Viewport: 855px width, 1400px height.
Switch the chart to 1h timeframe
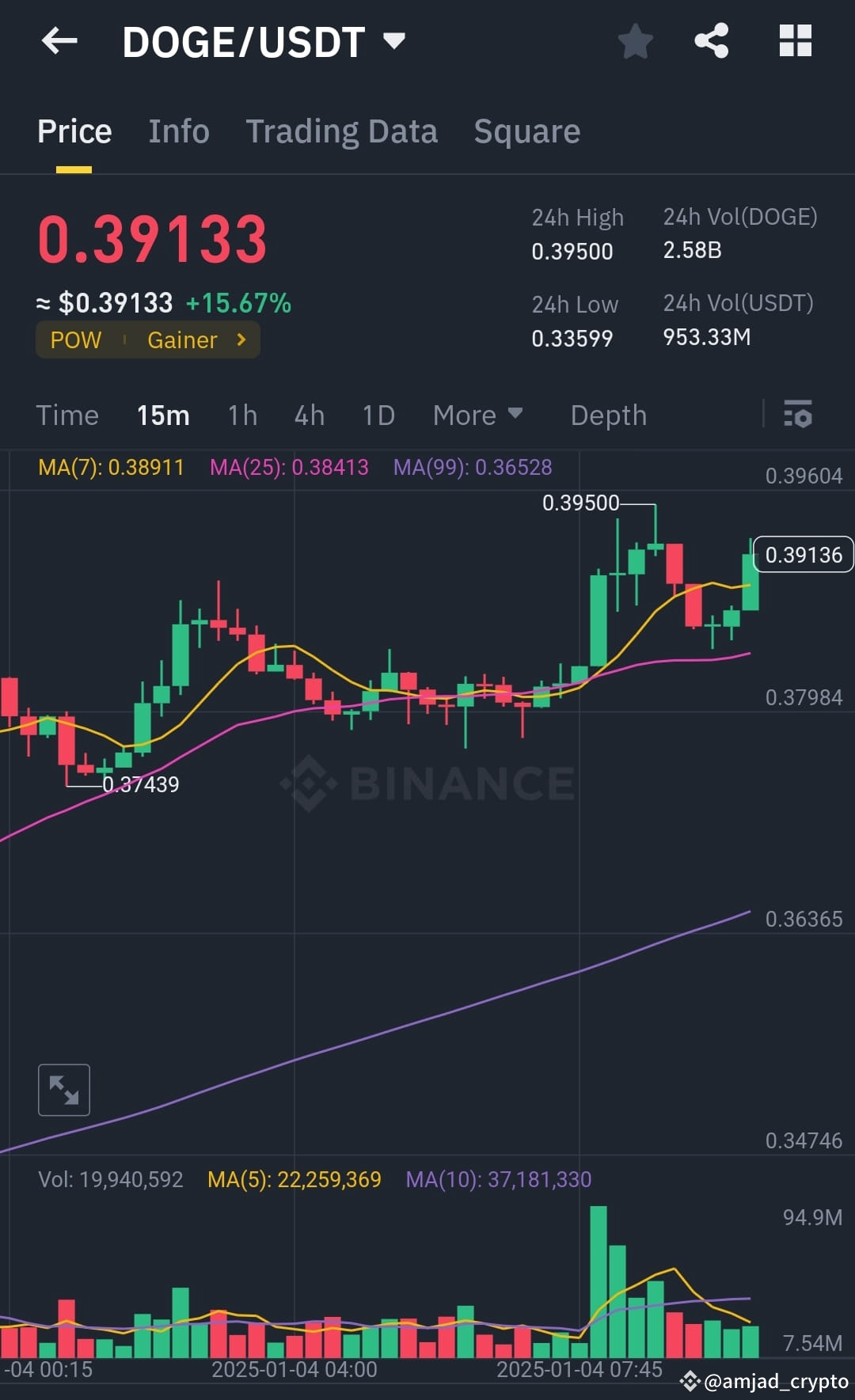click(242, 415)
